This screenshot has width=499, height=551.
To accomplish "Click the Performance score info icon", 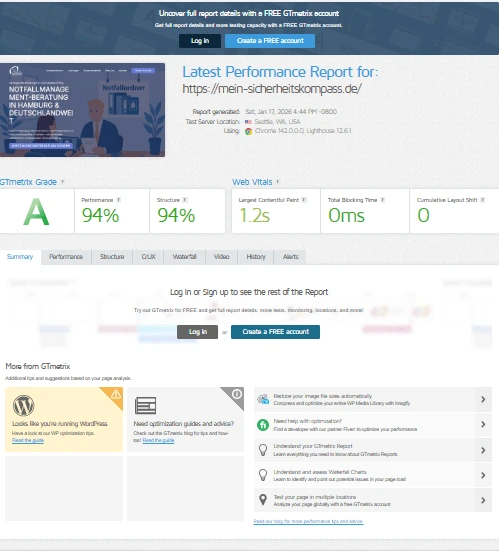I will click(x=118, y=200).
